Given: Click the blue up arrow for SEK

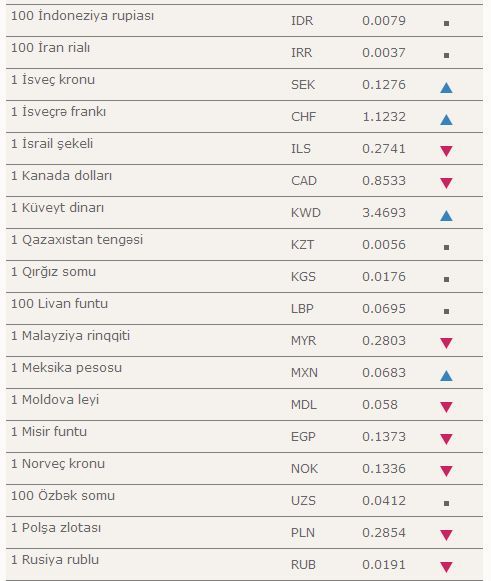Looking at the screenshot, I should click(x=446, y=88).
